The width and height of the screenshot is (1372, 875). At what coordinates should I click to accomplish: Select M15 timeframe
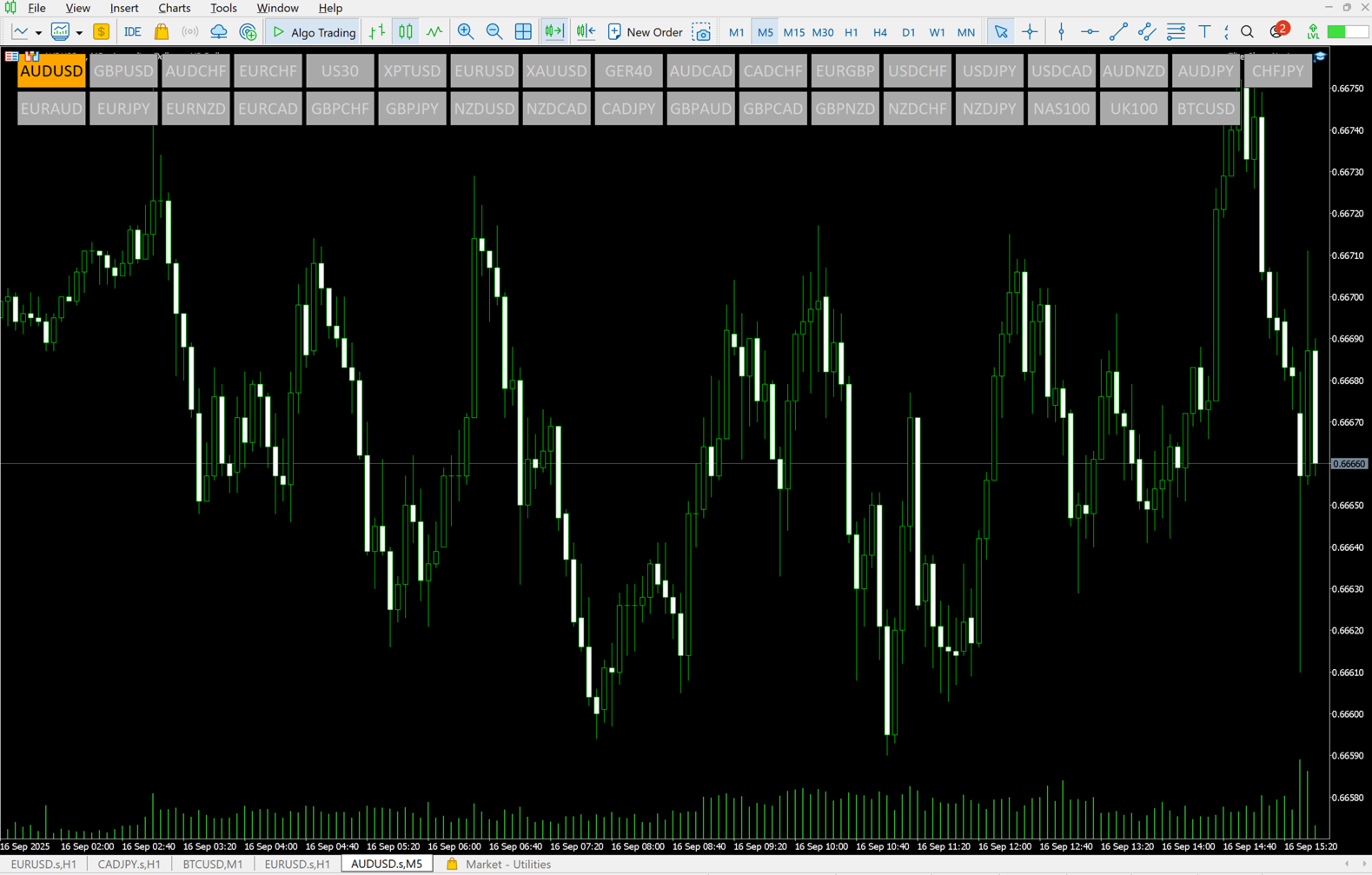[x=793, y=32]
